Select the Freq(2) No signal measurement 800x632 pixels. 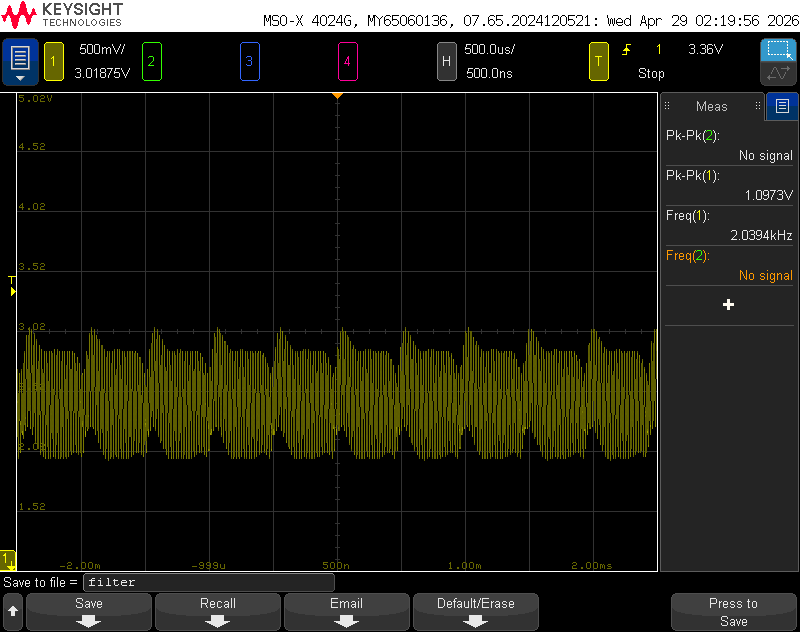(729, 265)
